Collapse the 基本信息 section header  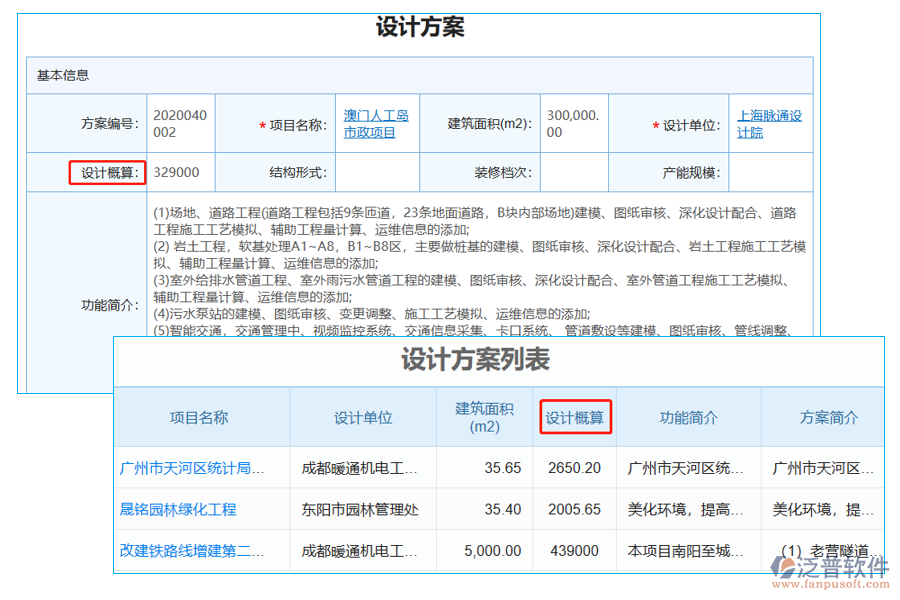click(x=60, y=73)
